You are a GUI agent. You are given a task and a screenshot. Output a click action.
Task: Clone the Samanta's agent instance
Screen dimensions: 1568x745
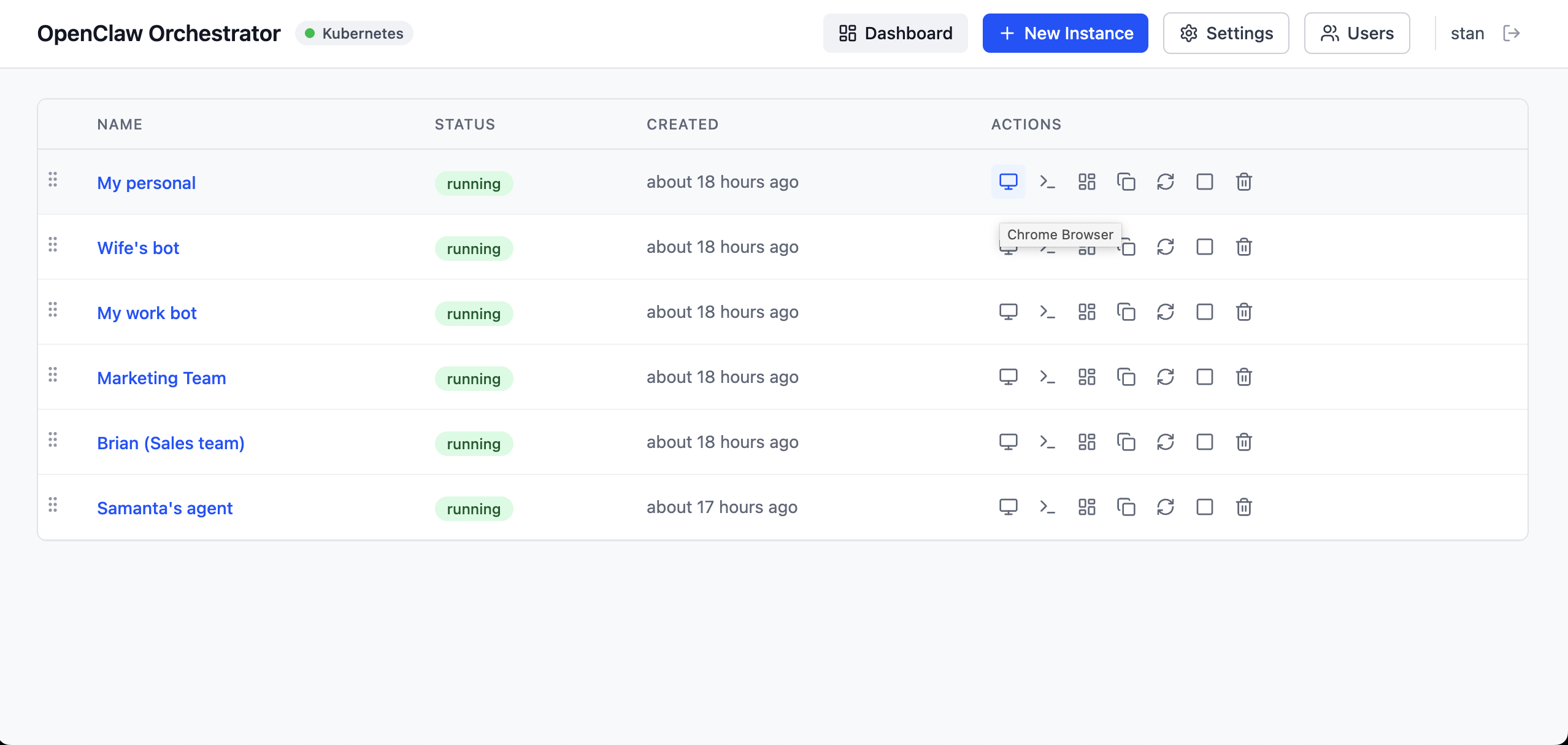[x=1126, y=507]
